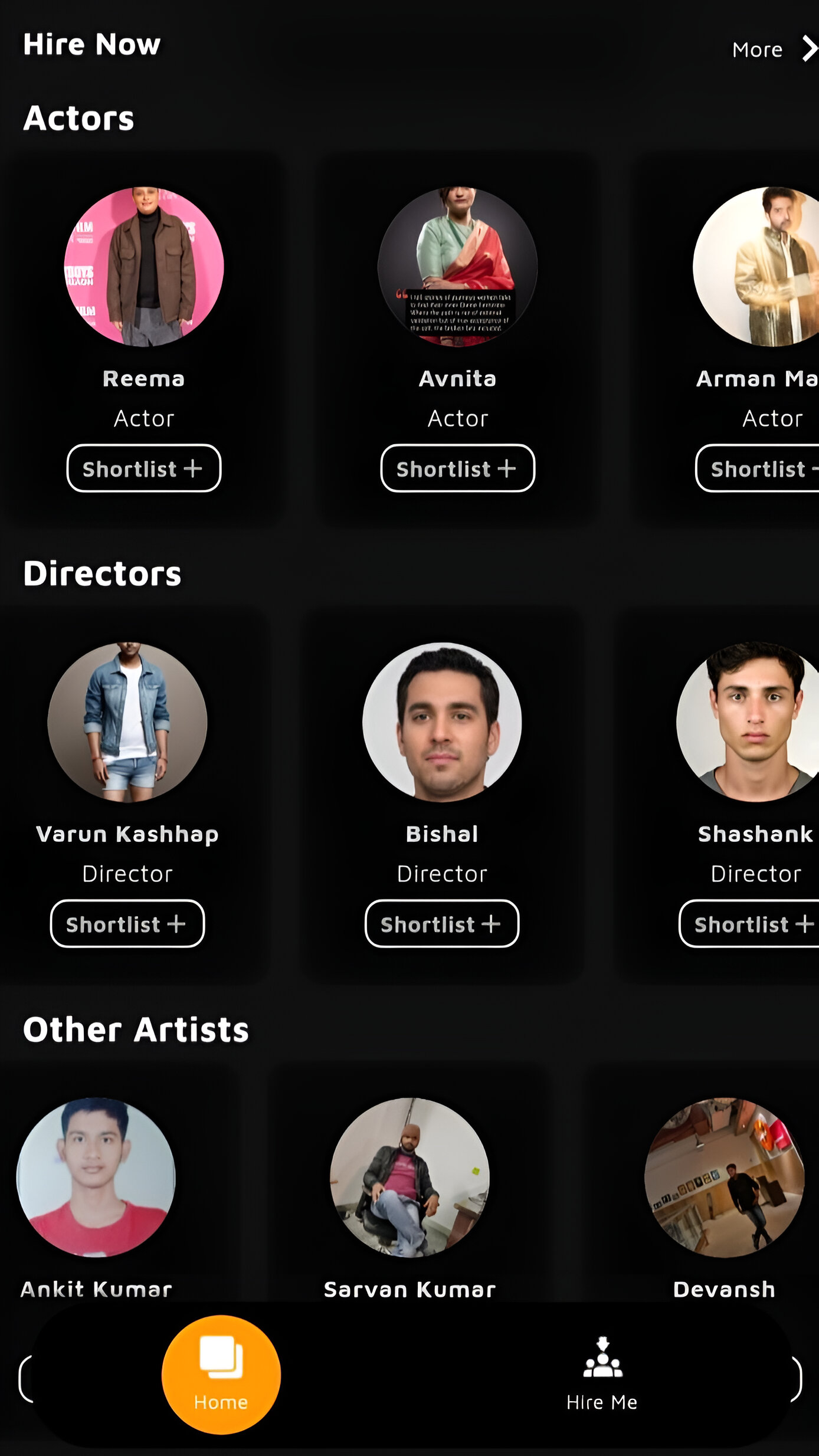Open Arman's actor profile image

pyautogui.click(x=756, y=267)
